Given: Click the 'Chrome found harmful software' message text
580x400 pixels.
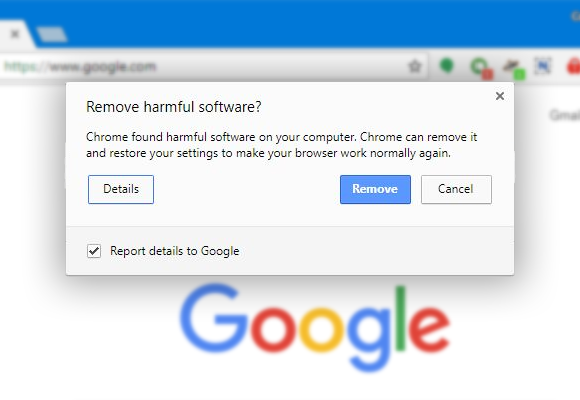Looking at the screenshot, I should pyautogui.click(x=281, y=145).
